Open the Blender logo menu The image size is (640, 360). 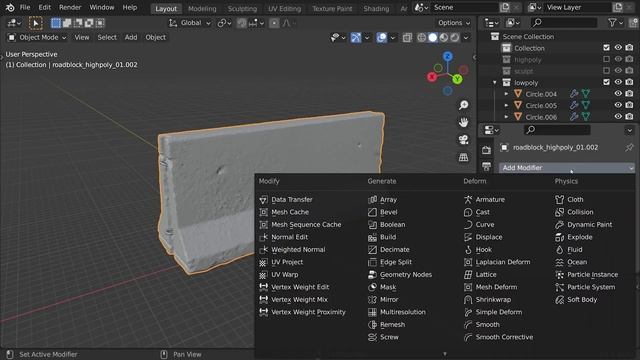(x=10, y=7)
